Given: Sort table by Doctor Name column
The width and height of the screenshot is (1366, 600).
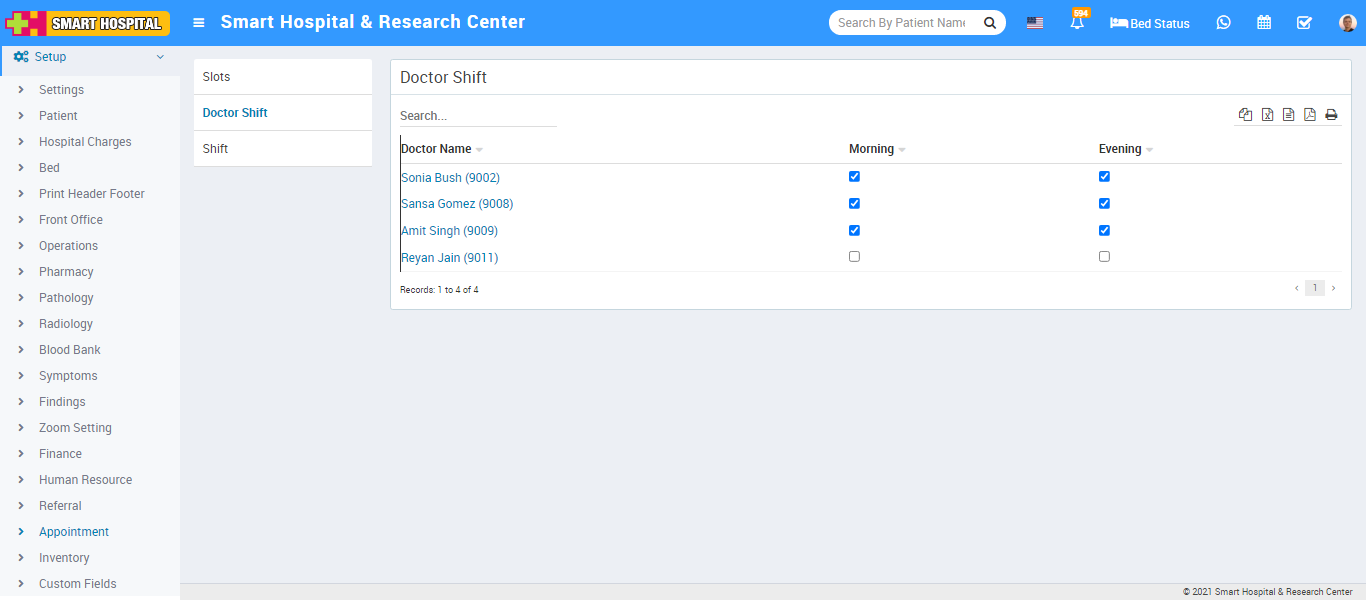Looking at the screenshot, I should [x=436, y=149].
